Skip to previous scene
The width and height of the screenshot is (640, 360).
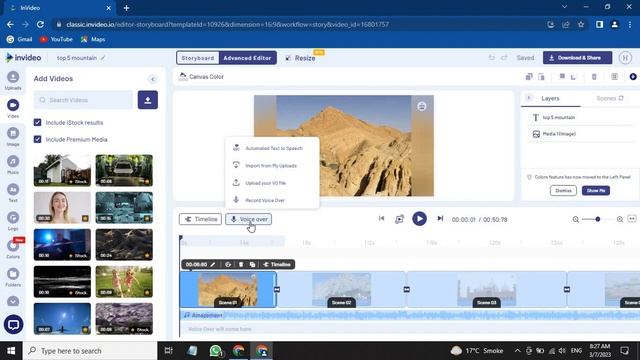click(x=381, y=219)
